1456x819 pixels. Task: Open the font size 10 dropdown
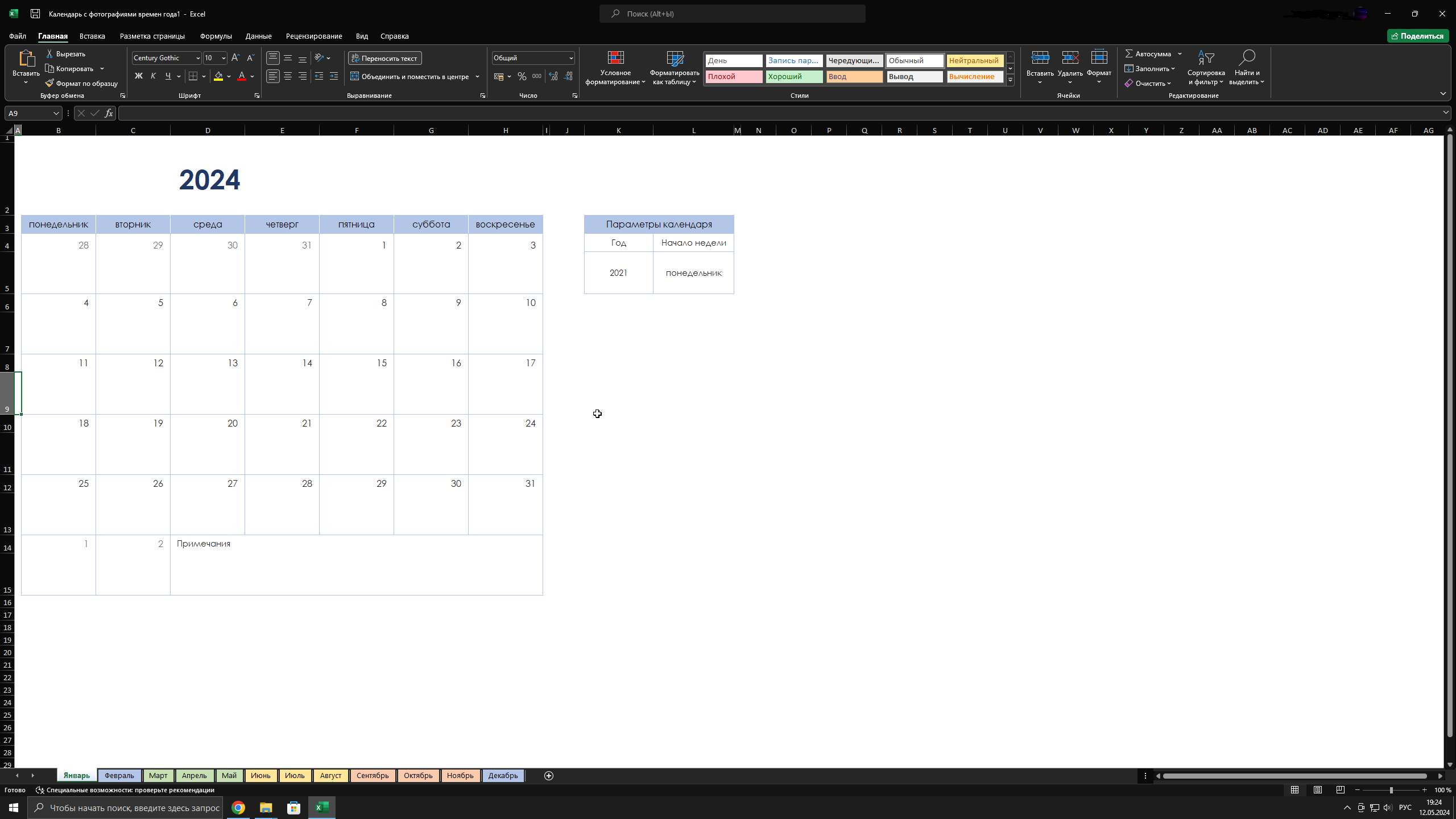(224, 58)
